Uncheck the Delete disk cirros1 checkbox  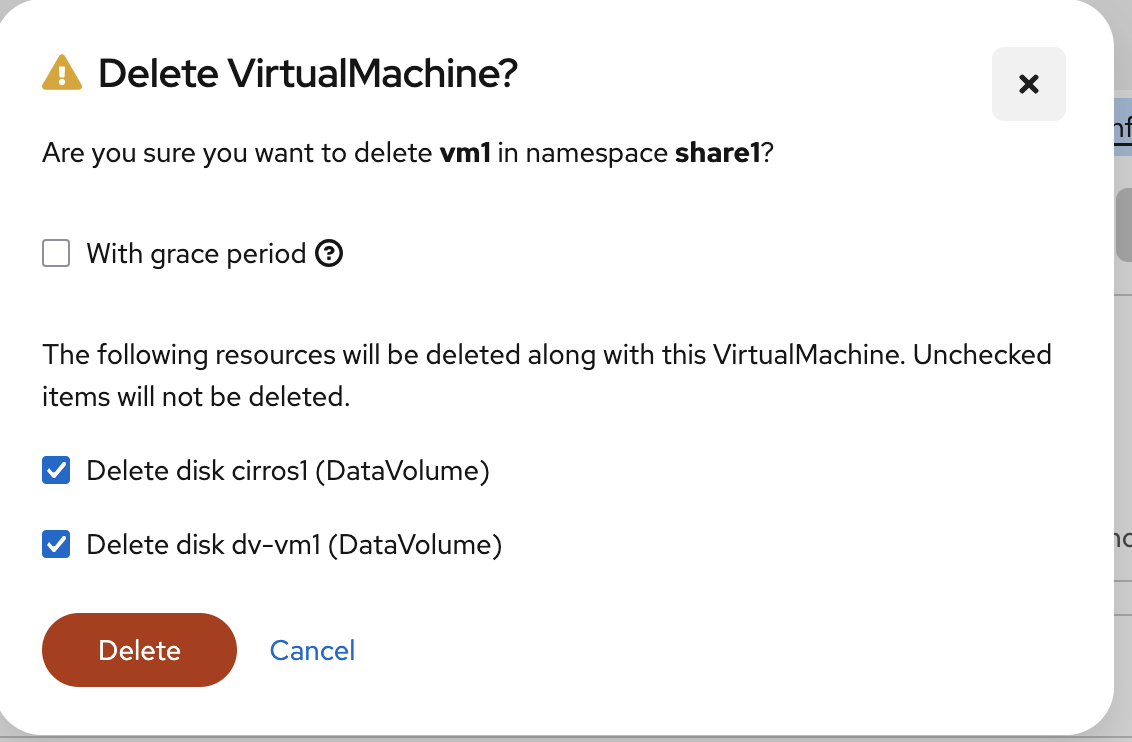pos(56,470)
